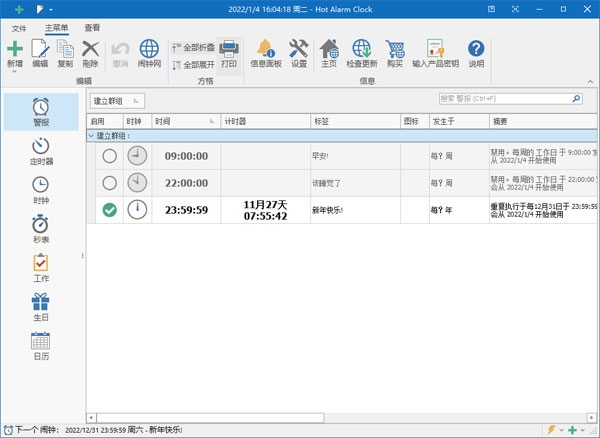Select 秒表 stopwatch in sidebar
This screenshot has width=600, height=438.
coord(41,229)
